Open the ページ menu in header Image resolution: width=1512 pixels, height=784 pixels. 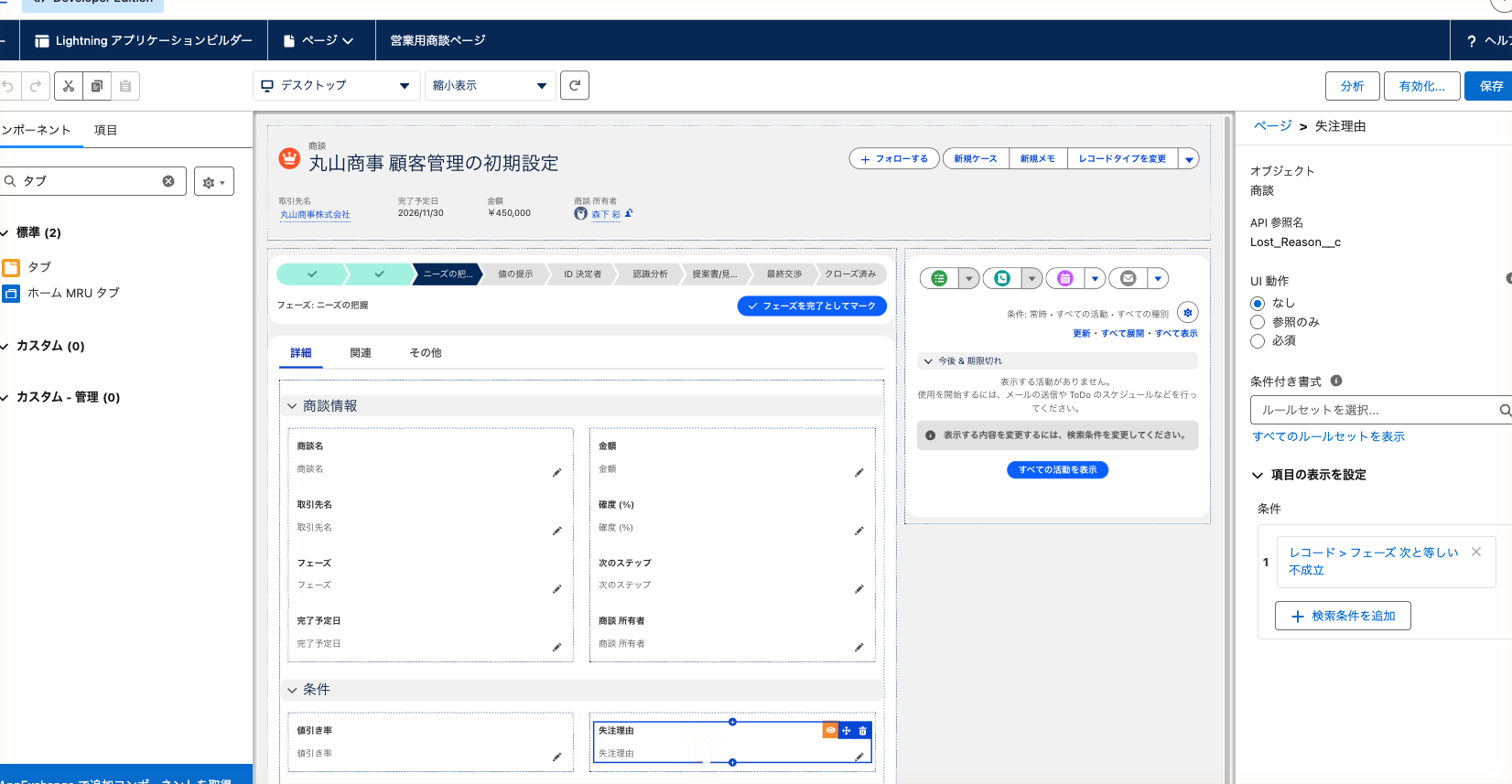point(319,40)
